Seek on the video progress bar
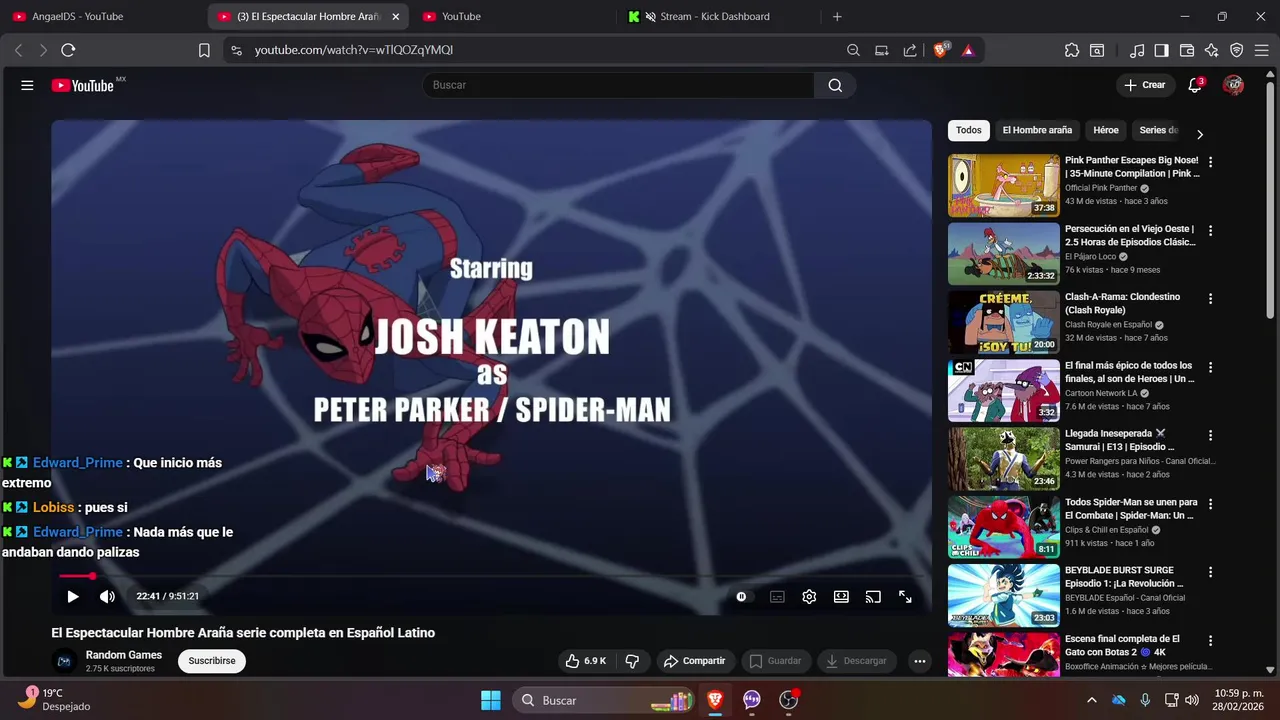This screenshot has height=720, width=1280. tap(490, 576)
